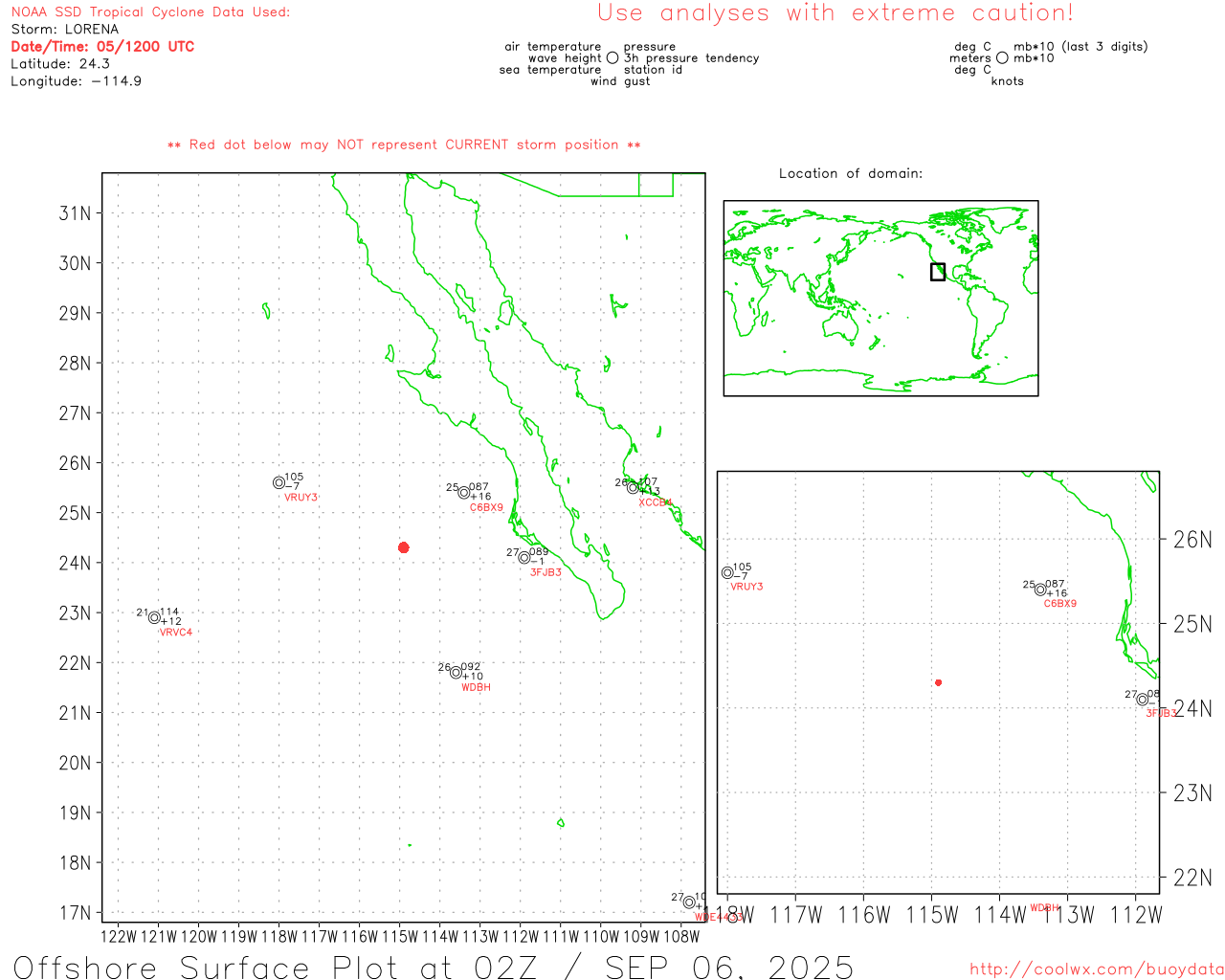Click 'Use analyses with extreme caution!' warning

click(x=835, y=12)
